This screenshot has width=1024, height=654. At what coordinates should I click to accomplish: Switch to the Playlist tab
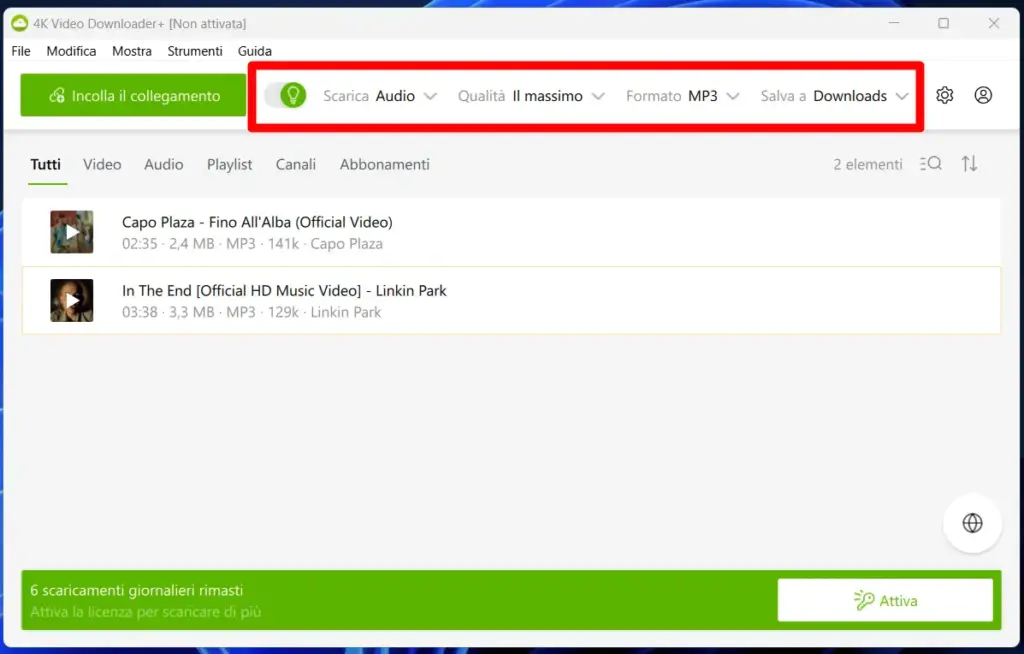(229, 165)
